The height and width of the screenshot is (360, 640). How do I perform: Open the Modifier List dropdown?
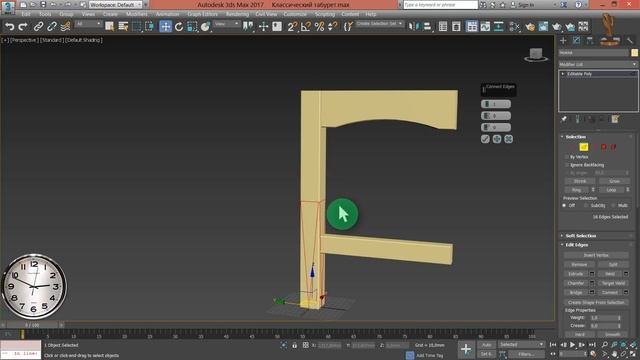598,64
